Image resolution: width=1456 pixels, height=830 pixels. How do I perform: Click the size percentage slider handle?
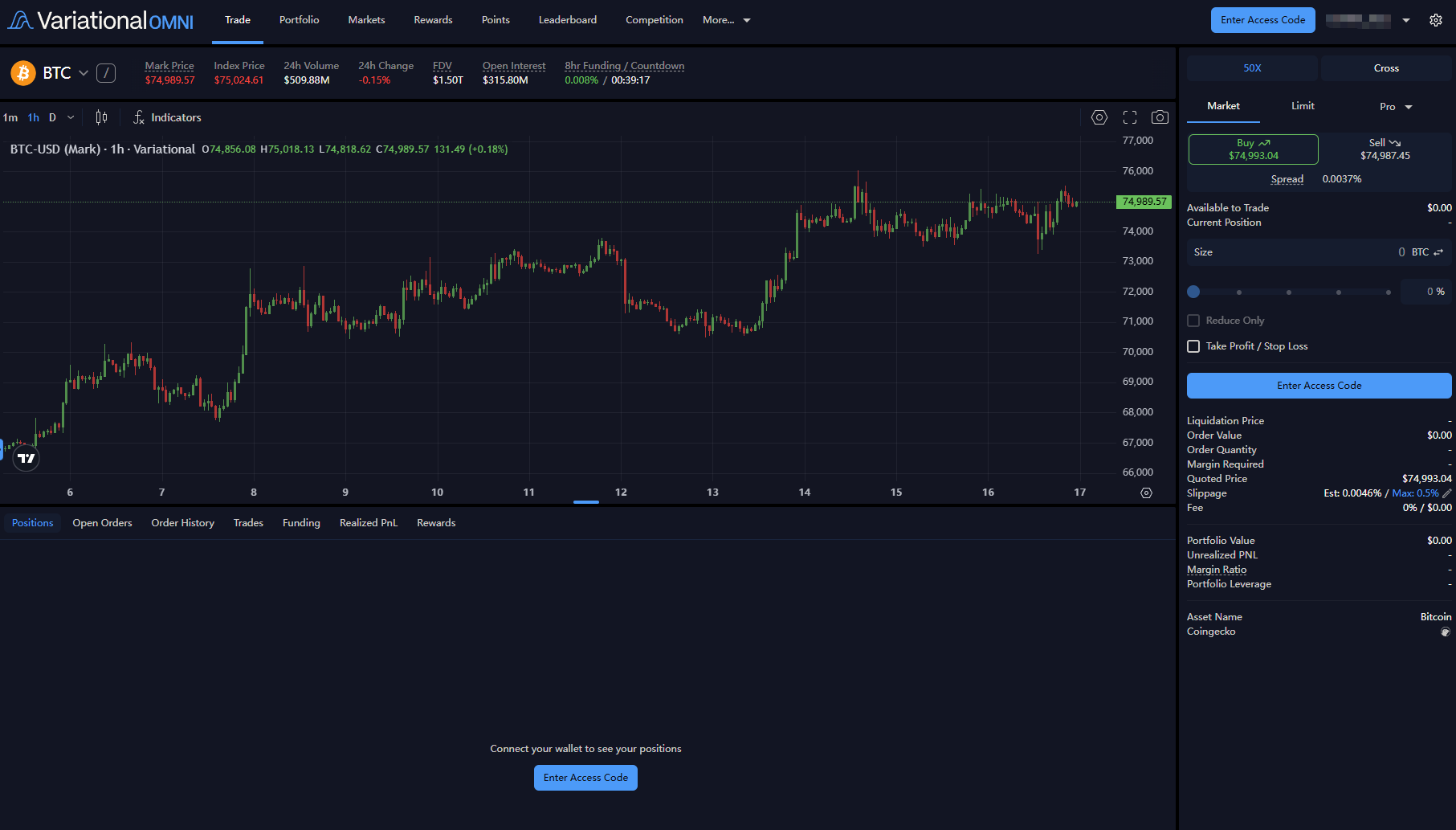[x=1193, y=292]
